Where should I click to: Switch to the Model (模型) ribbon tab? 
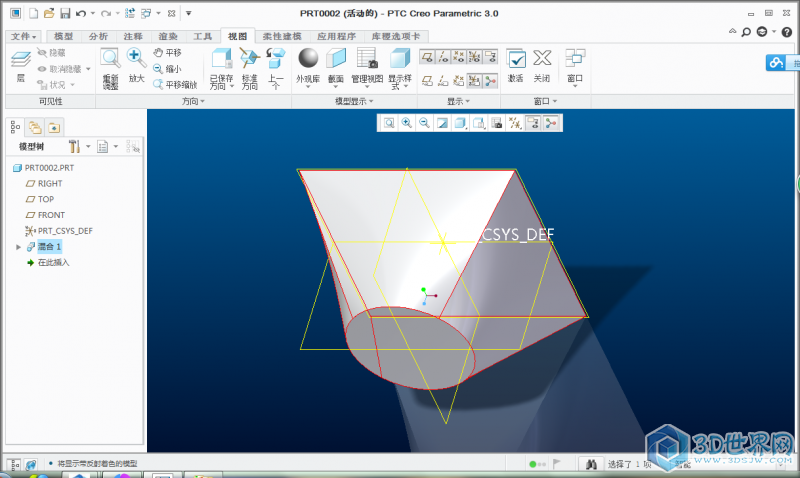click(x=63, y=36)
